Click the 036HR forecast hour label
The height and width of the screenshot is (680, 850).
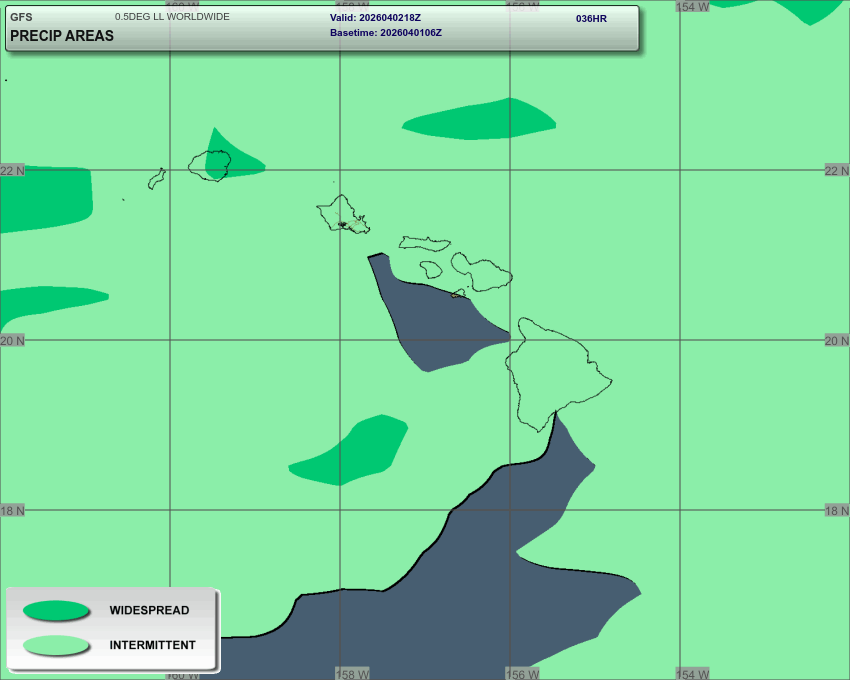(591, 19)
